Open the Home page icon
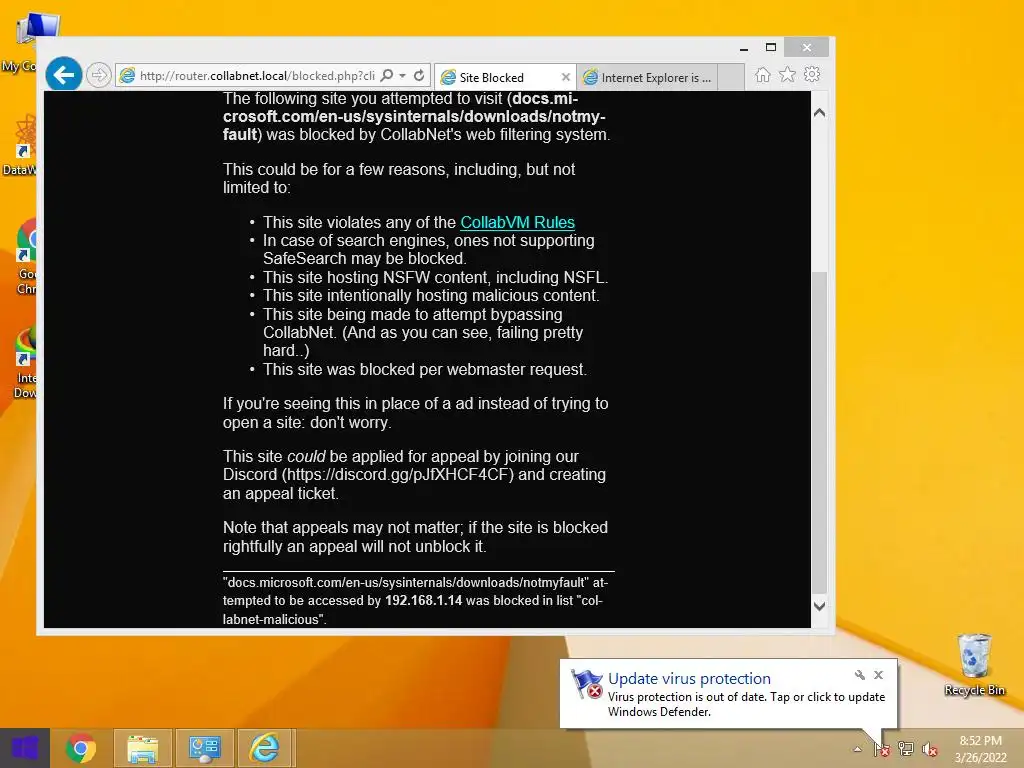This screenshot has width=1024, height=768. (x=762, y=74)
